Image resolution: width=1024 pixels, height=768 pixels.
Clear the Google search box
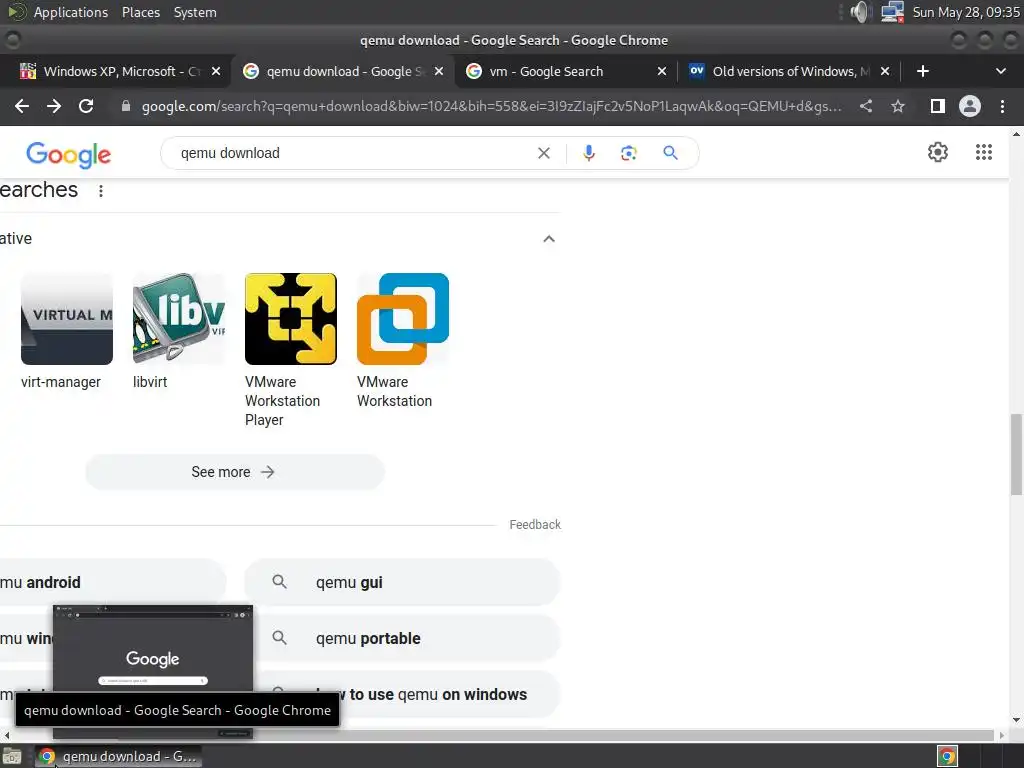coord(543,153)
